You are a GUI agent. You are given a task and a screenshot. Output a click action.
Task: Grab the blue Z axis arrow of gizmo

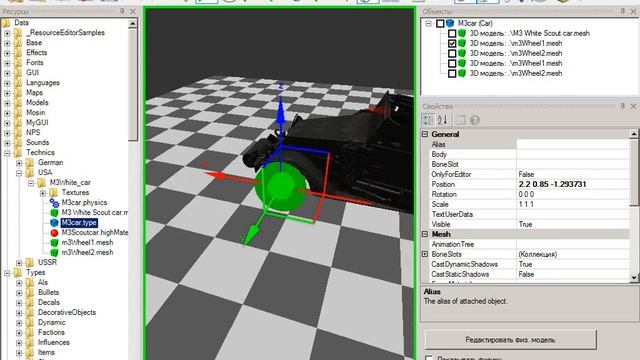[280, 110]
